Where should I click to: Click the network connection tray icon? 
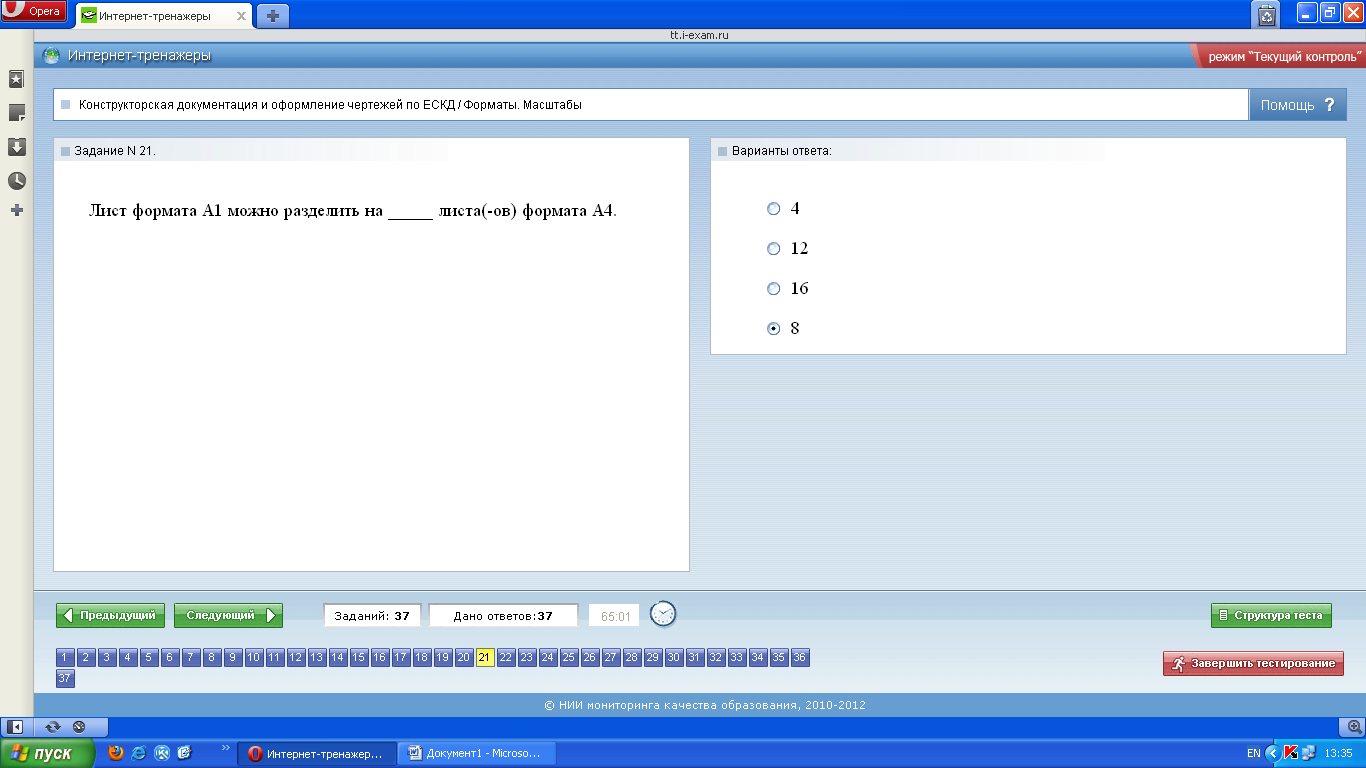1308,754
